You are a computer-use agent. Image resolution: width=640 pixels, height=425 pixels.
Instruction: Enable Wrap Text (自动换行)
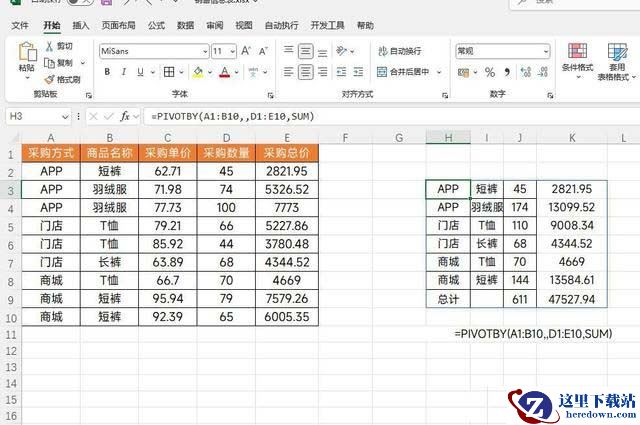[400, 51]
